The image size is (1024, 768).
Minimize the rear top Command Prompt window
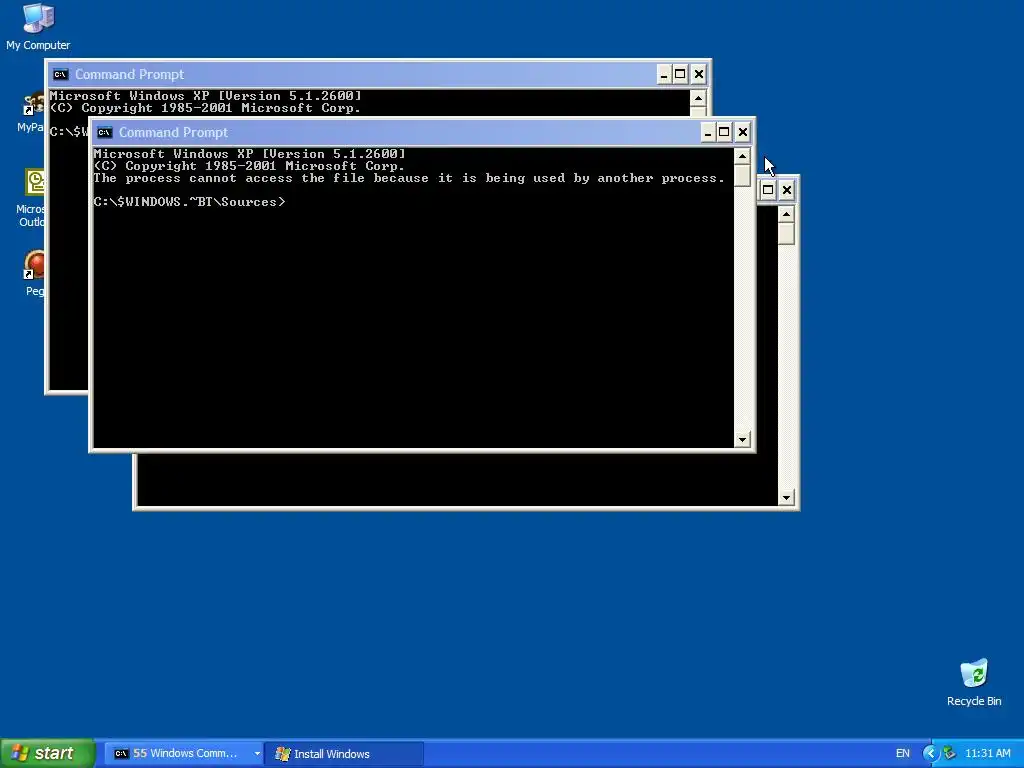[664, 74]
